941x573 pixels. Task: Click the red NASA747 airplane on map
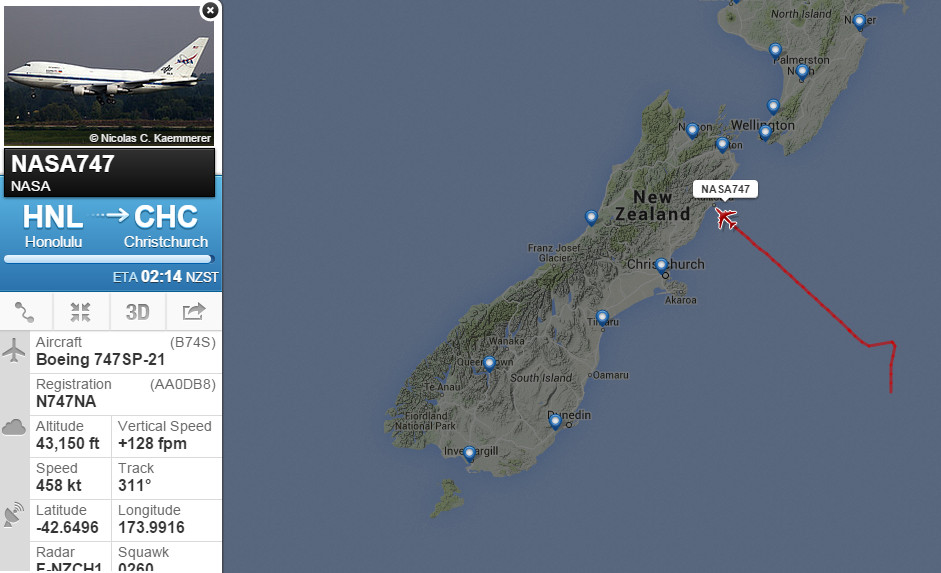tap(726, 218)
